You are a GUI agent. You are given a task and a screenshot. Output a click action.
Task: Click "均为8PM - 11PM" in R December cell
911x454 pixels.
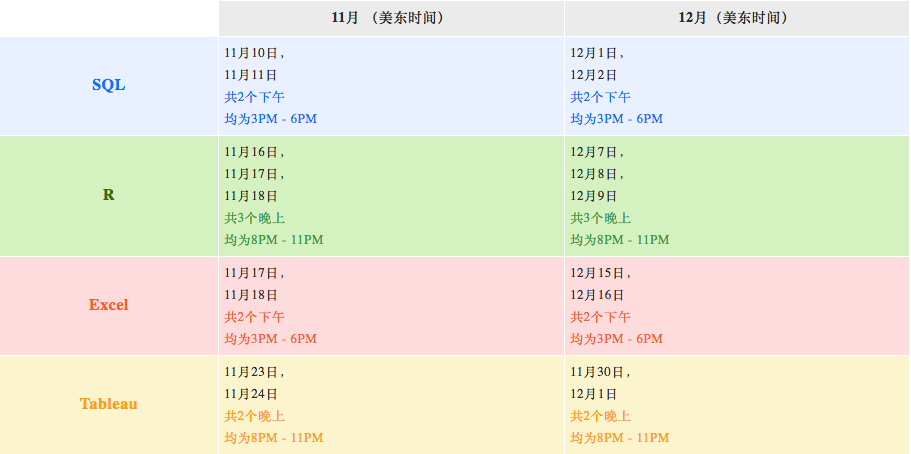[x=619, y=239]
